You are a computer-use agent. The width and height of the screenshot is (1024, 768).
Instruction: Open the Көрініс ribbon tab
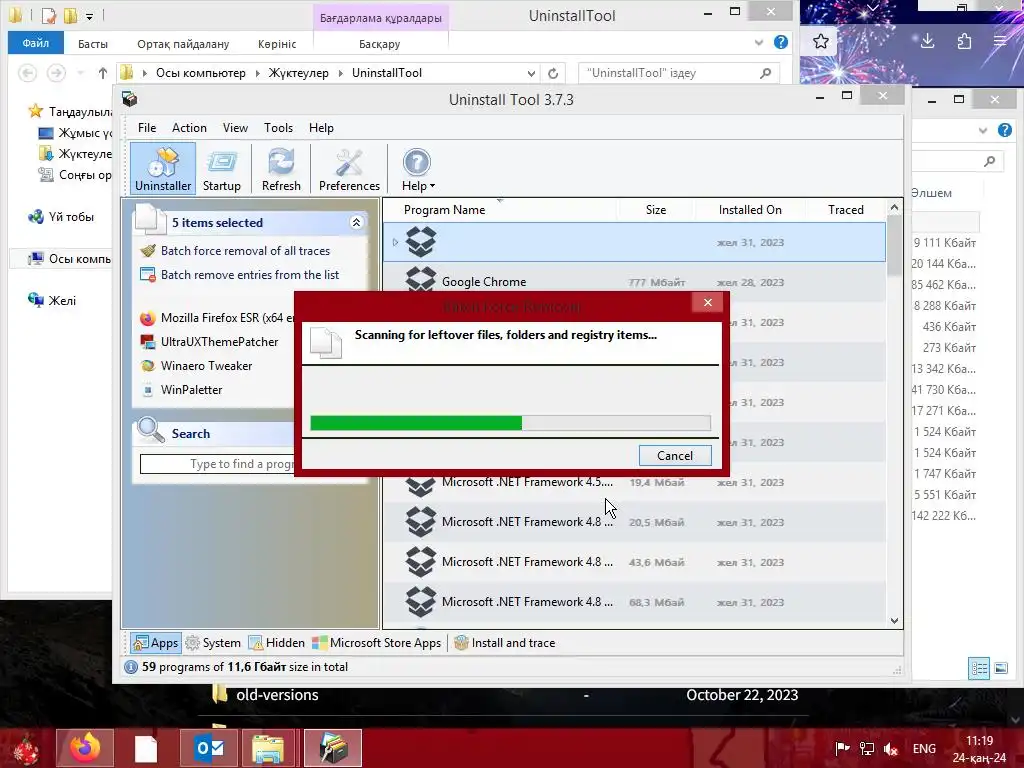277,44
